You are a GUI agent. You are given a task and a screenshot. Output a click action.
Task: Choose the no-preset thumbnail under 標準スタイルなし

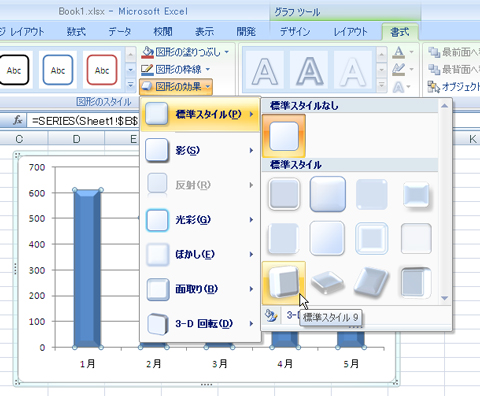coord(284,136)
